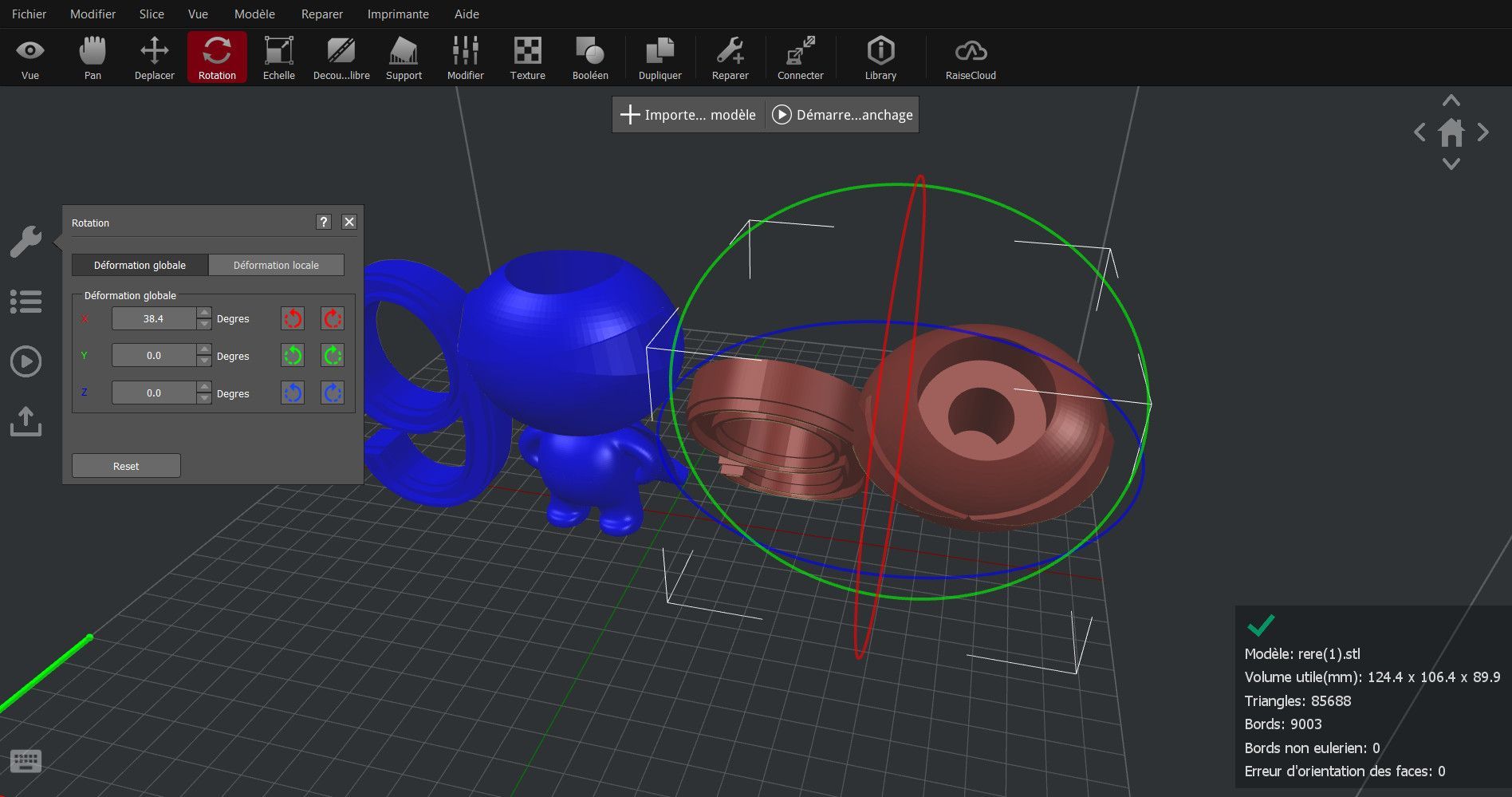
Task: Rotate view down with bottom arrow
Action: point(1451,164)
